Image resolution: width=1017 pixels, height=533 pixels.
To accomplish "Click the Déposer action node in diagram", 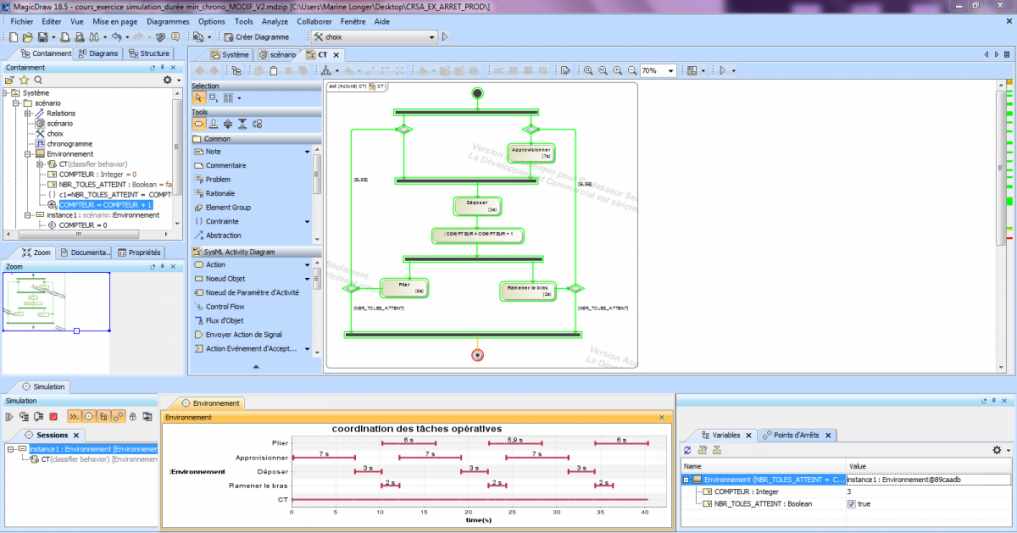I will tap(477, 206).
